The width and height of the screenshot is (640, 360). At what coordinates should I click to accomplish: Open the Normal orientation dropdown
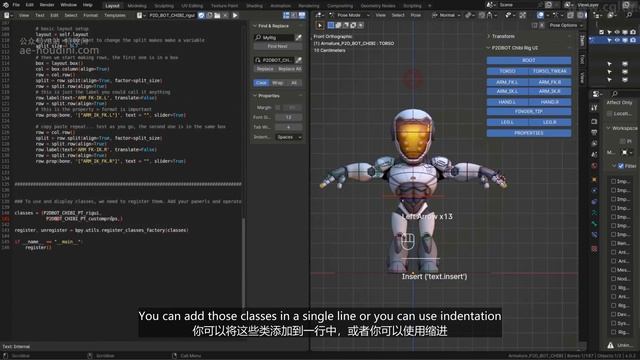(447, 15)
